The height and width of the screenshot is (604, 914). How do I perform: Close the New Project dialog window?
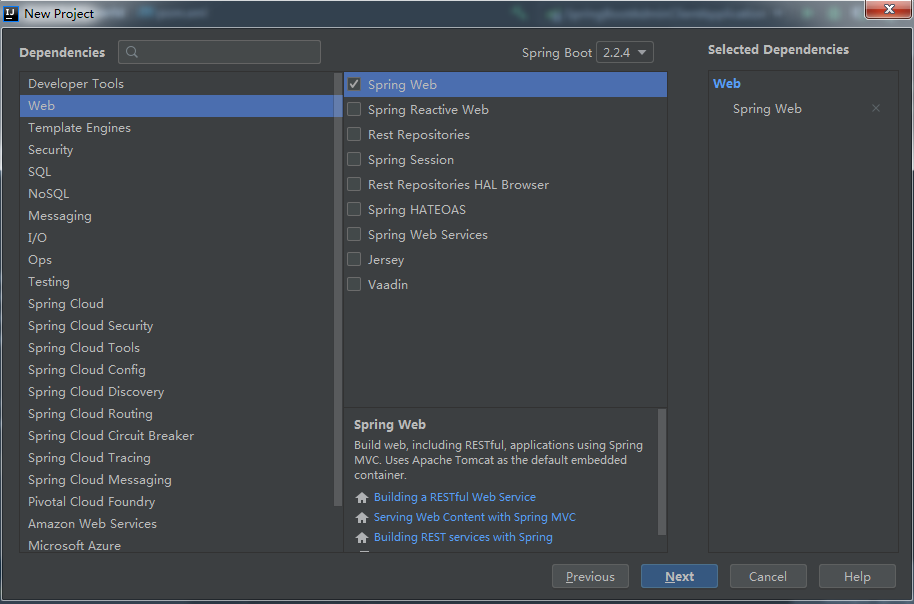pyautogui.click(x=888, y=9)
